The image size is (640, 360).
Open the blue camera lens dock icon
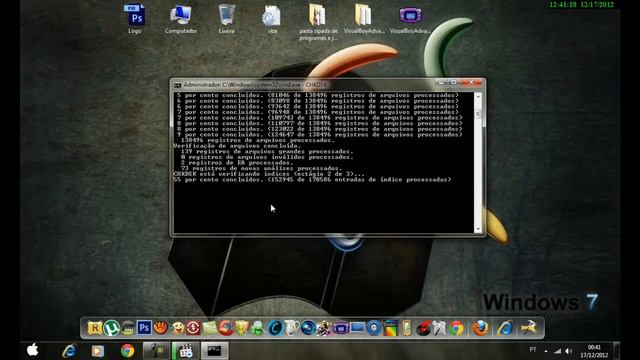(308, 328)
